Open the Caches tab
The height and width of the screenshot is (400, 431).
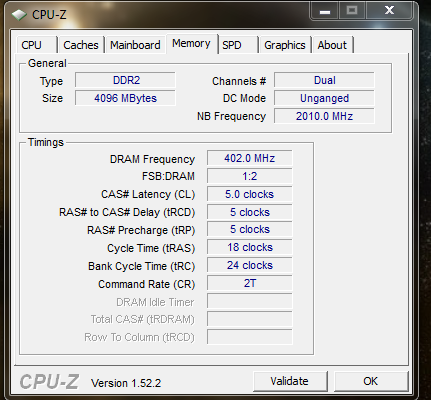[x=81, y=45]
